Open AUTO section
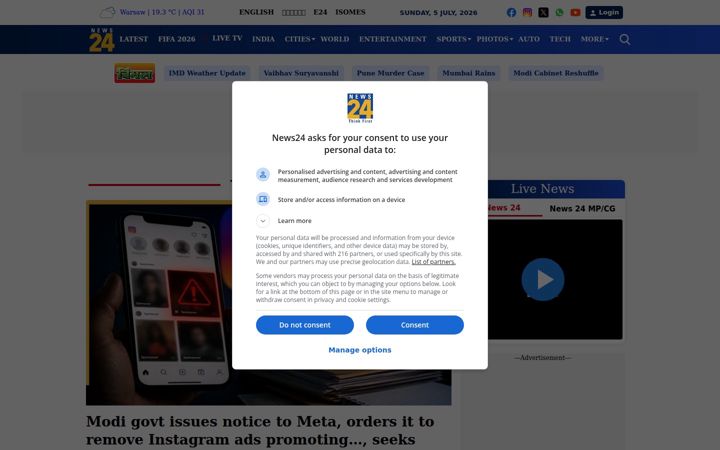Screen dimensions: 720x450 point(529,39)
